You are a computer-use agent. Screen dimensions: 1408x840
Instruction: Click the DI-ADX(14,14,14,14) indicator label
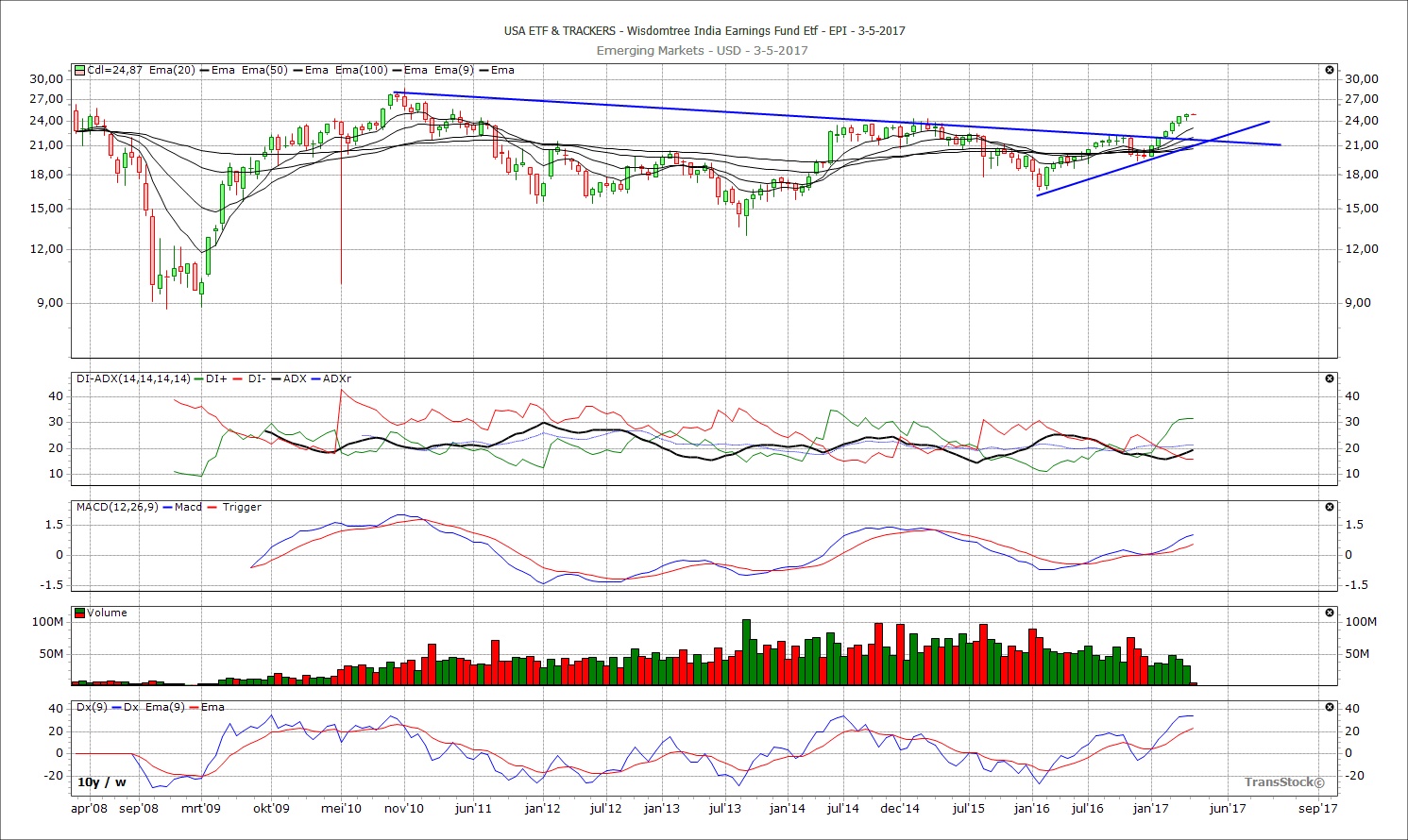pos(133,378)
